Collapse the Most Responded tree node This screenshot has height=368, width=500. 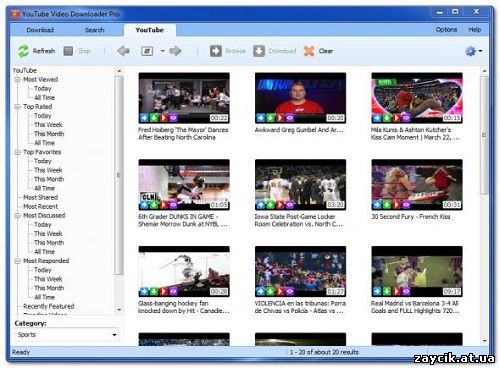(17, 261)
